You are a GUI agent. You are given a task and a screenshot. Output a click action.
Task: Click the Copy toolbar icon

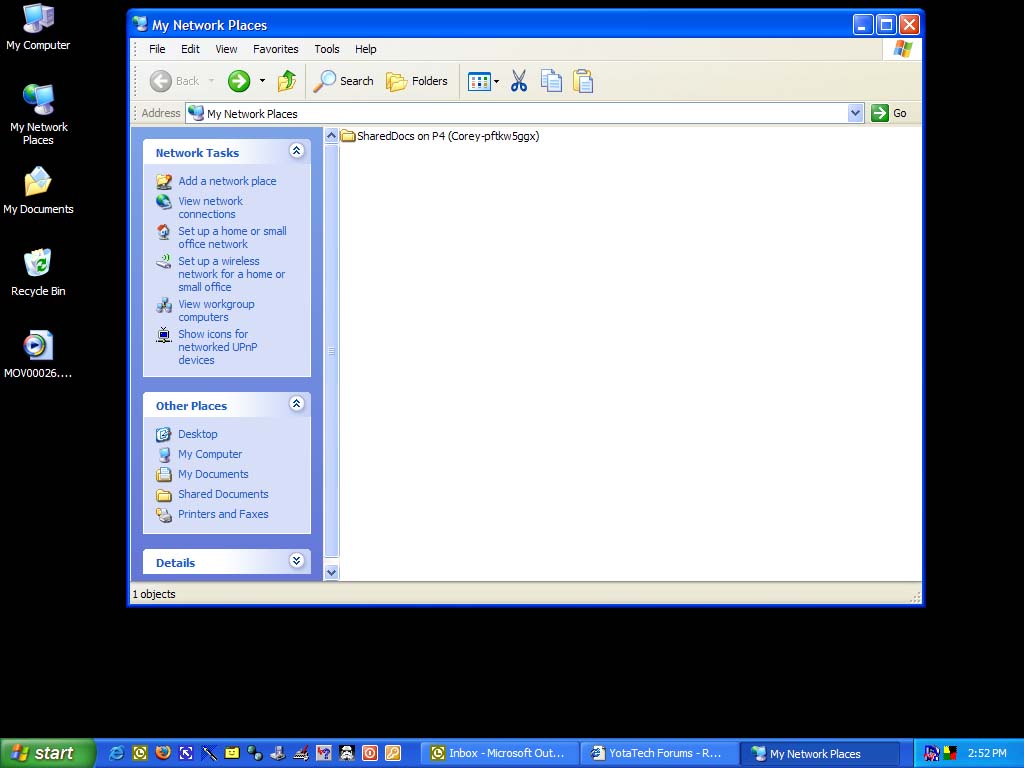(x=551, y=81)
